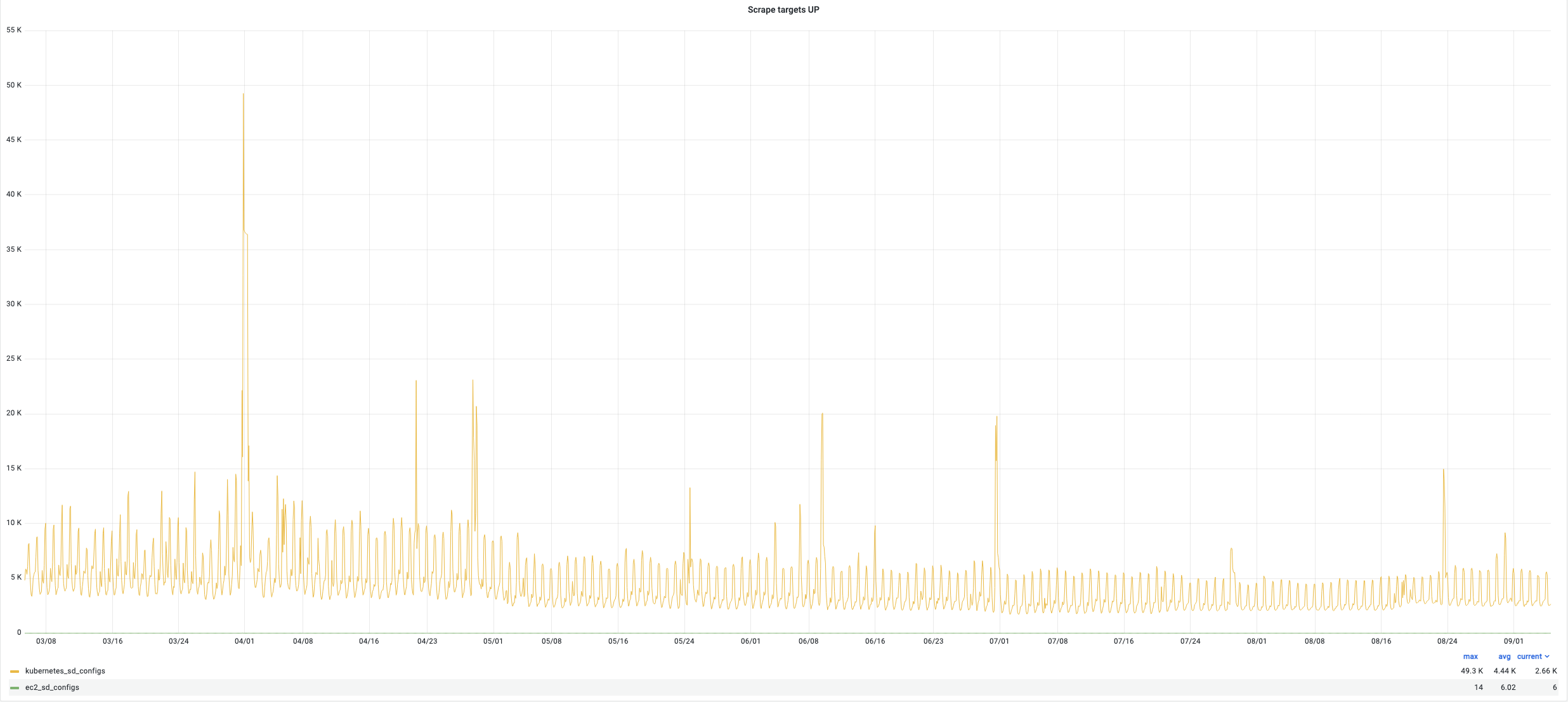Click the 04/01 x-axis date label
1568x702 pixels.
244,641
